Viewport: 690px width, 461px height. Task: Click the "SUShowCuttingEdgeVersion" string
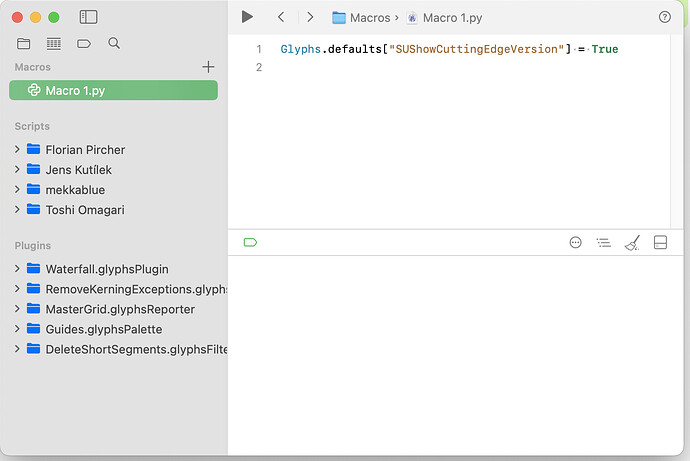pos(477,49)
